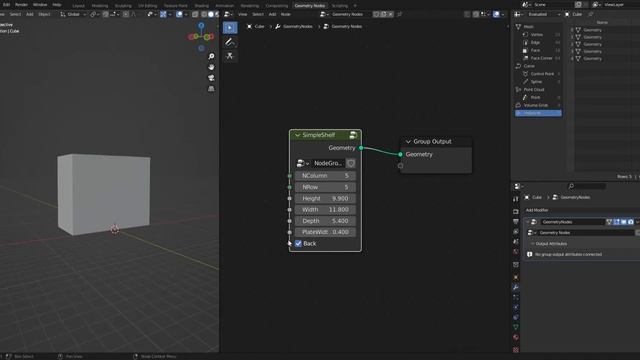Switch to the UV Editing workspace tab
640x360 pixels.
[x=147, y=6]
